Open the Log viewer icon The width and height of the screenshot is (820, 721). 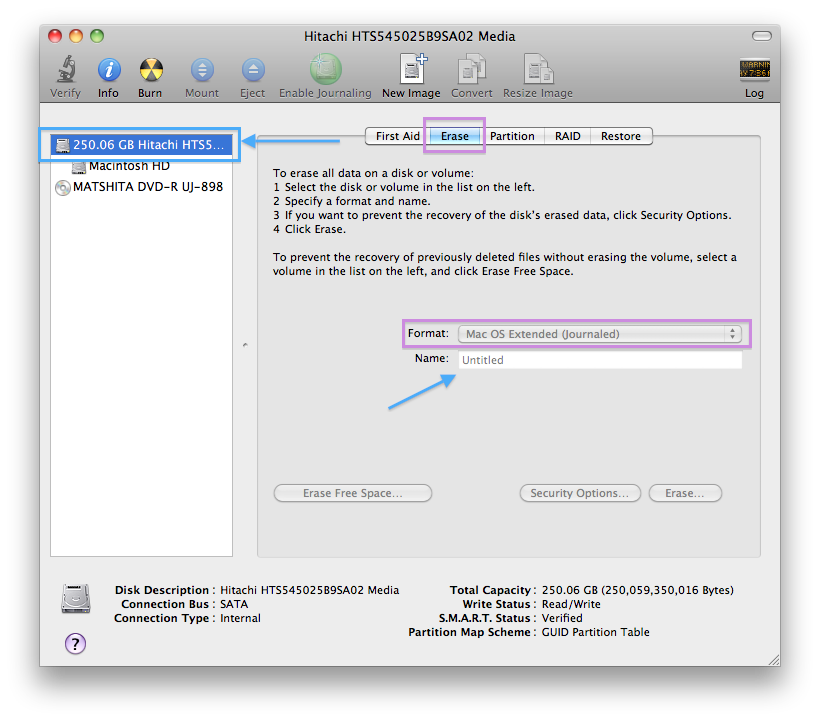tap(754, 70)
